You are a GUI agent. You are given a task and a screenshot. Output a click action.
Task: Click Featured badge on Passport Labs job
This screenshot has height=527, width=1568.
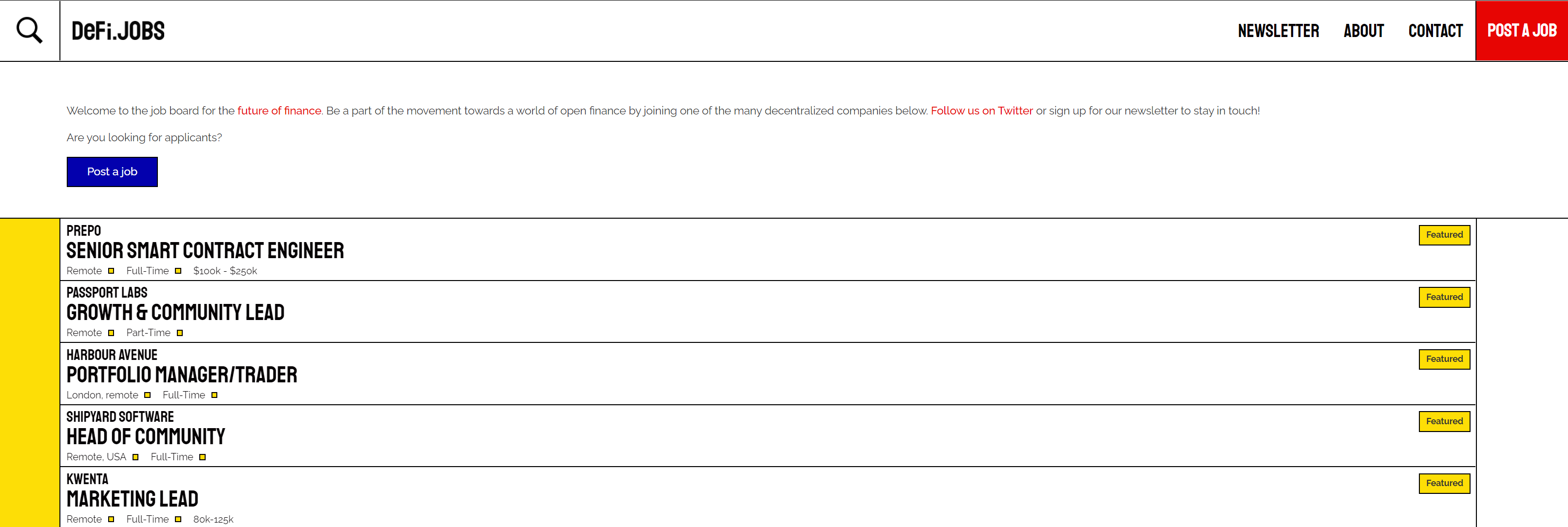(x=1444, y=297)
